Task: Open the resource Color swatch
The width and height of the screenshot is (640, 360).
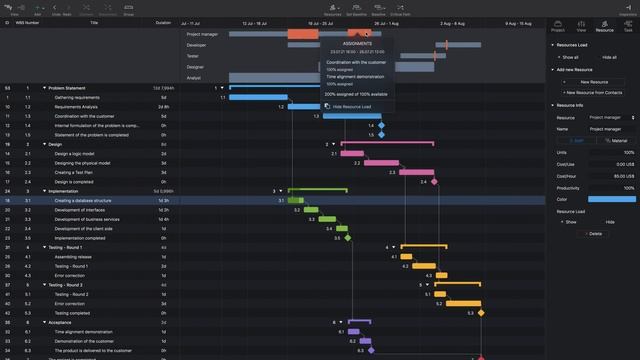Action: (611, 199)
